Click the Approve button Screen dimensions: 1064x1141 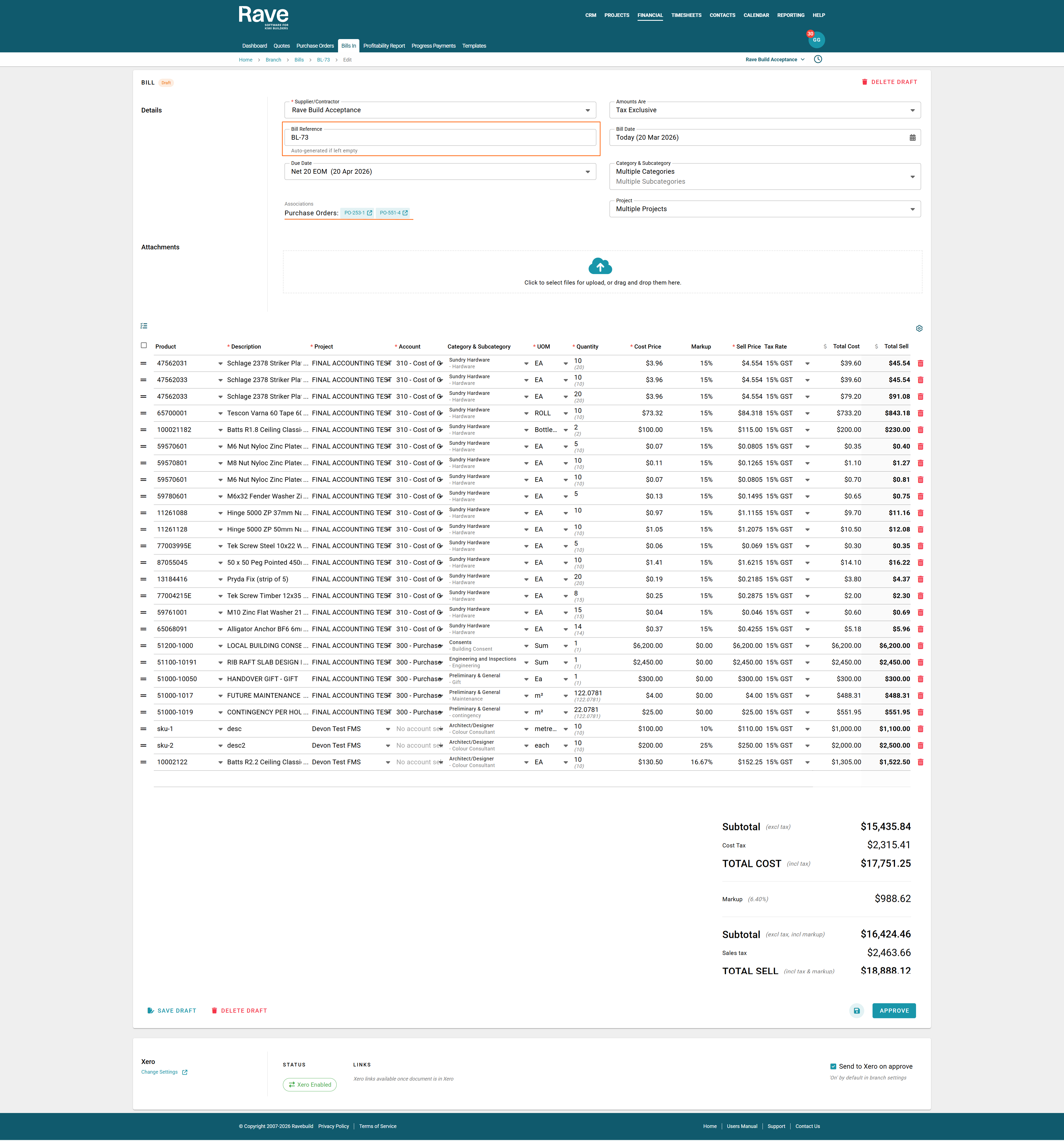[x=894, y=1011]
